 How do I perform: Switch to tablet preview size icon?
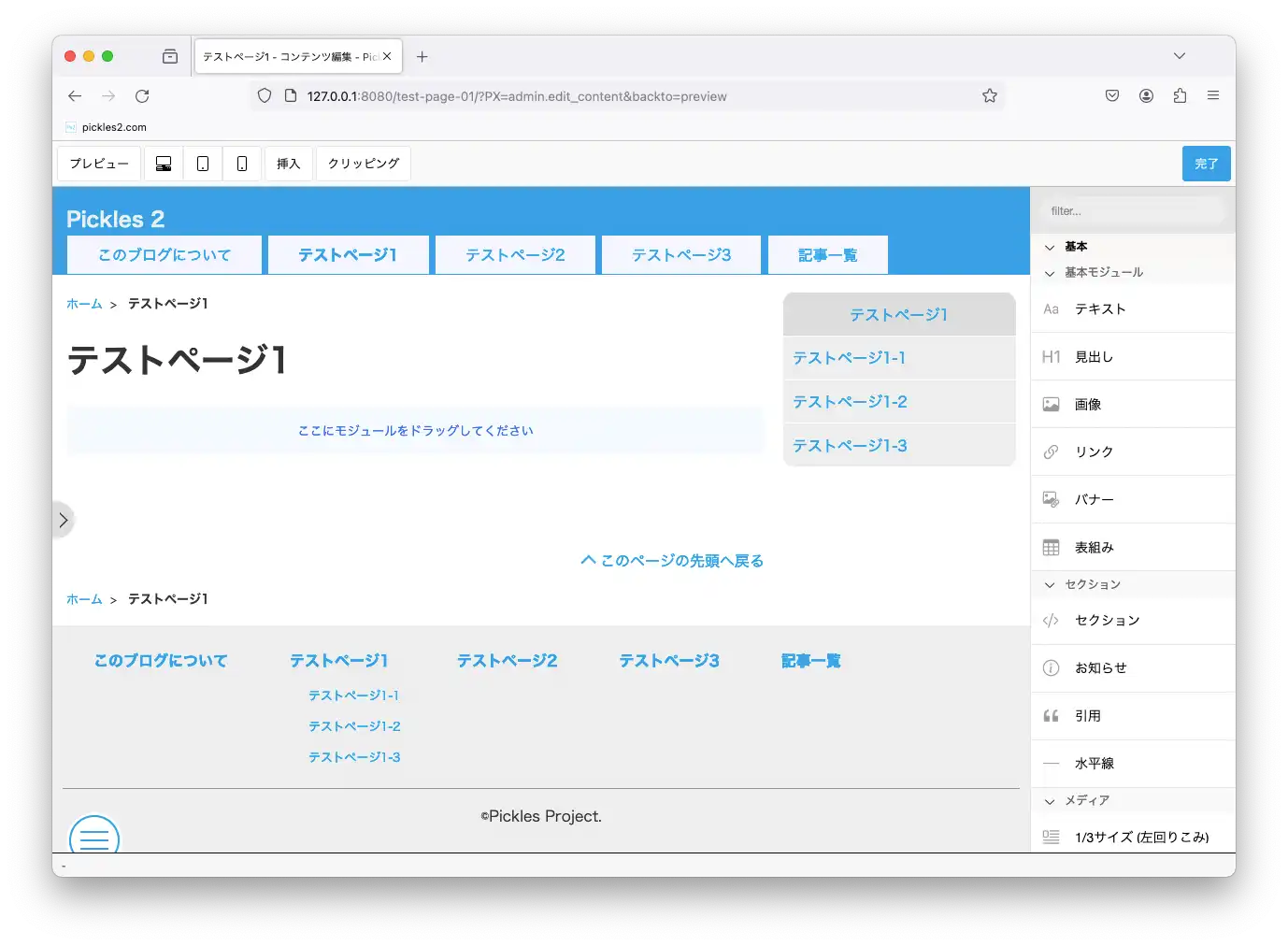point(203,164)
